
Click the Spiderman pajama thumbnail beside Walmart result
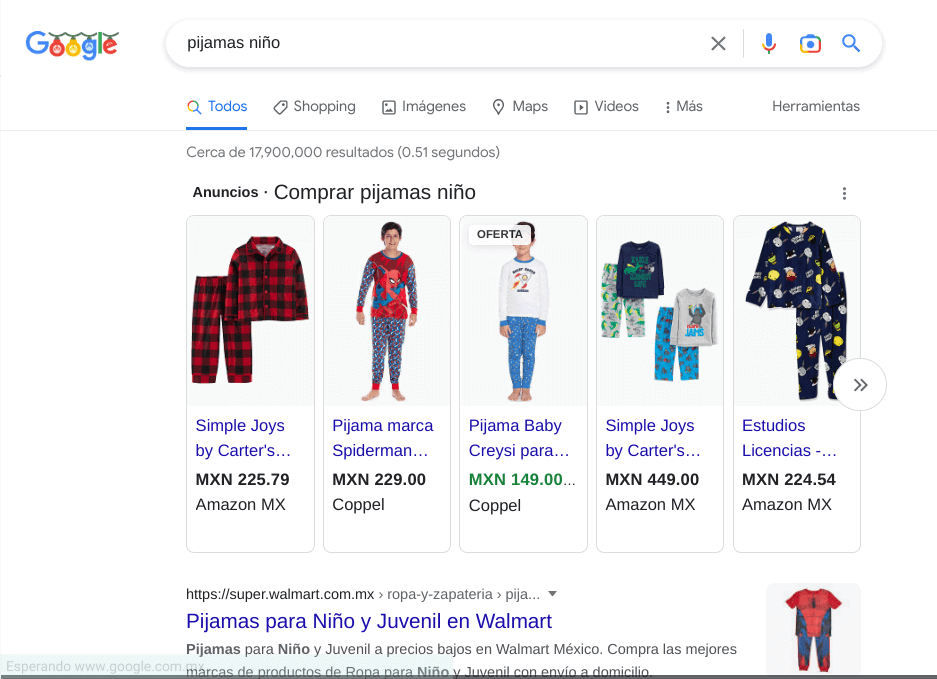tap(813, 626)
